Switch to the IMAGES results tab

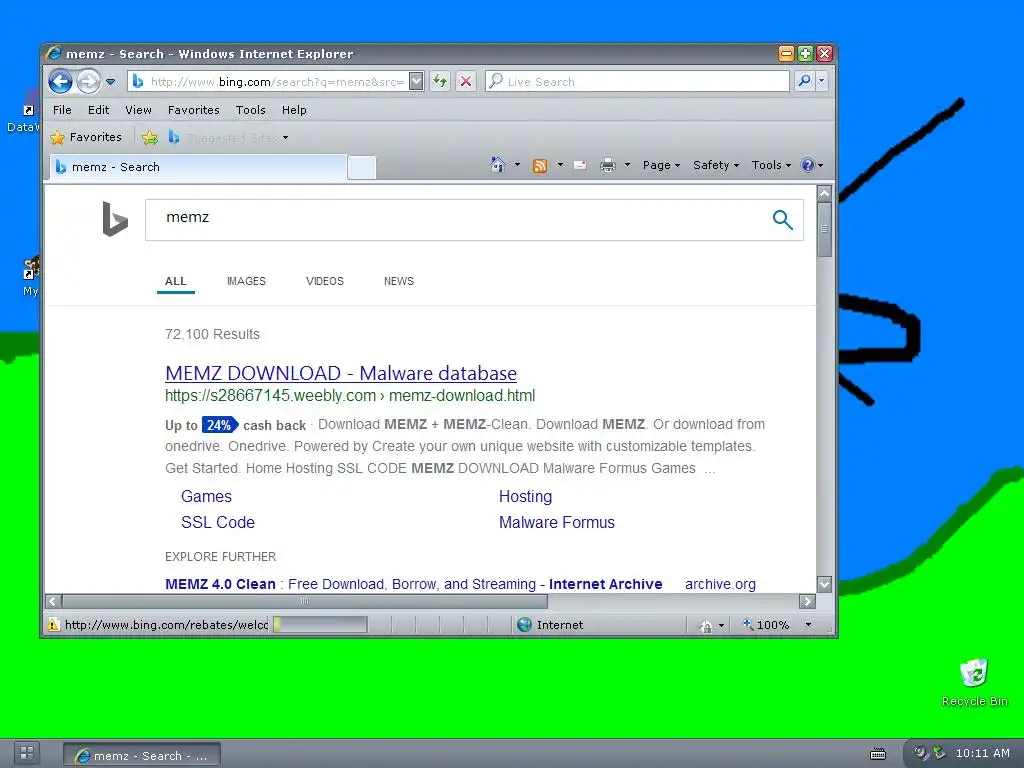[x=246, y=281]
